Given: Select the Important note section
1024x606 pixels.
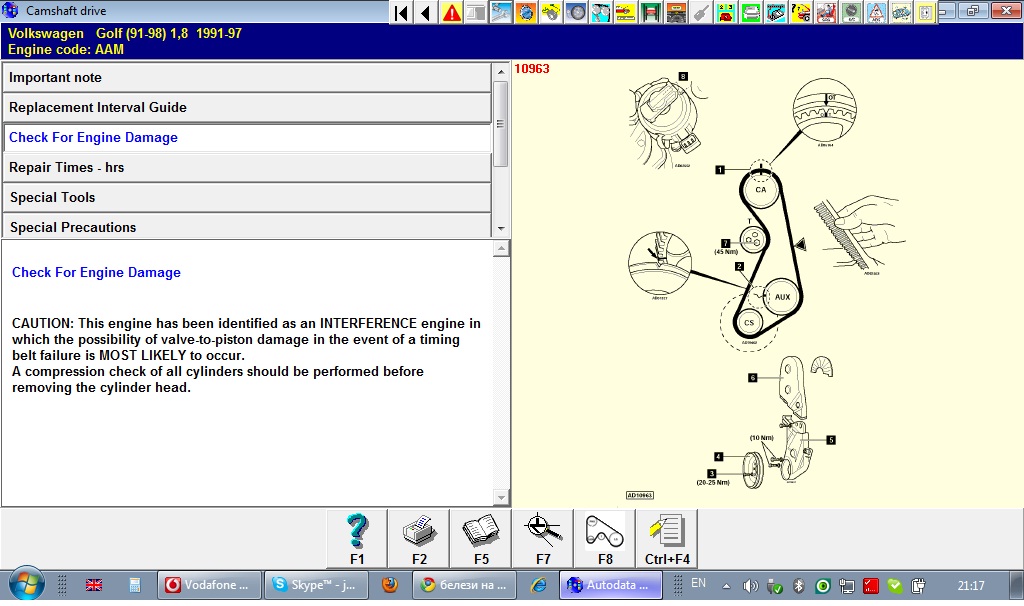Looking at the screenshot, I should 246,78.
